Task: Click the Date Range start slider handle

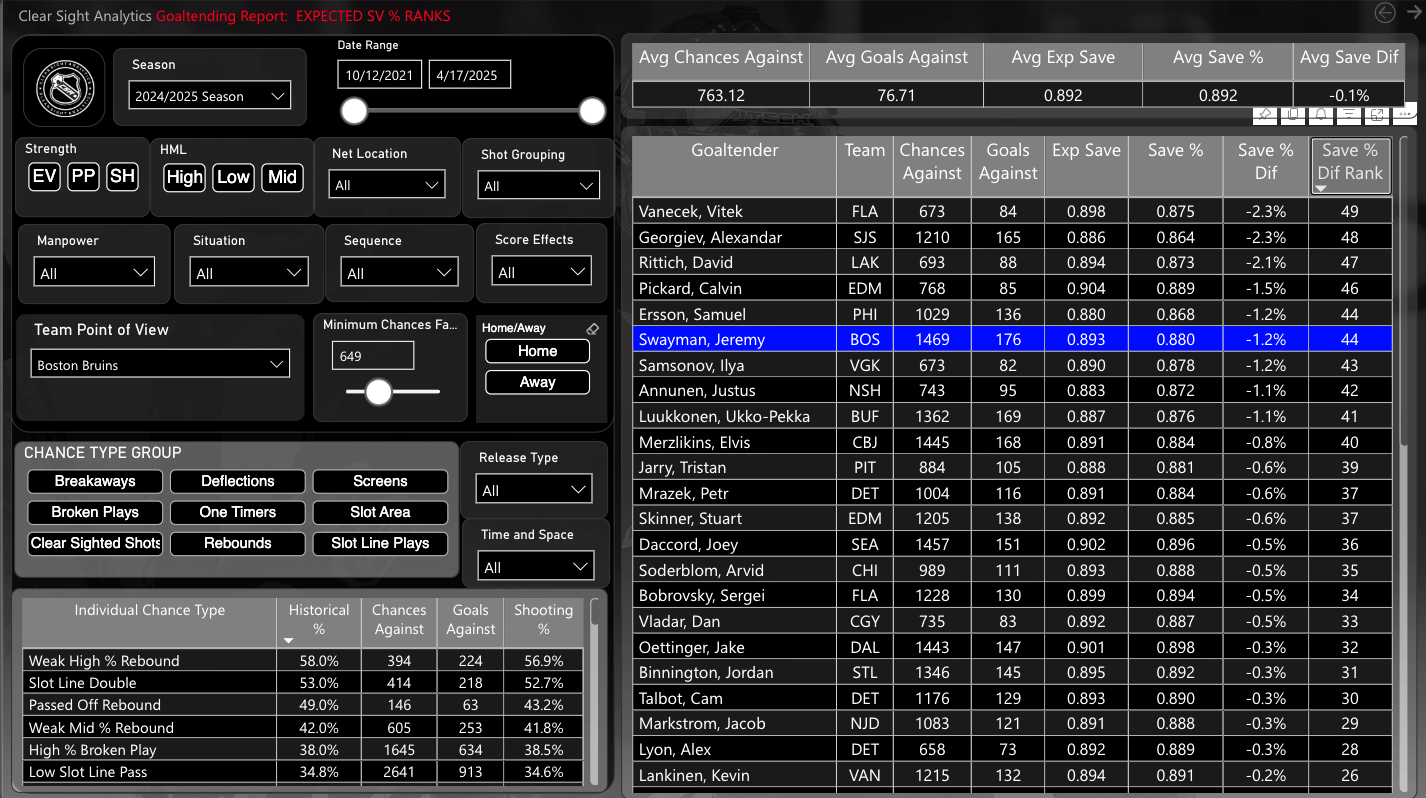Action: click(x=354, y=110)
